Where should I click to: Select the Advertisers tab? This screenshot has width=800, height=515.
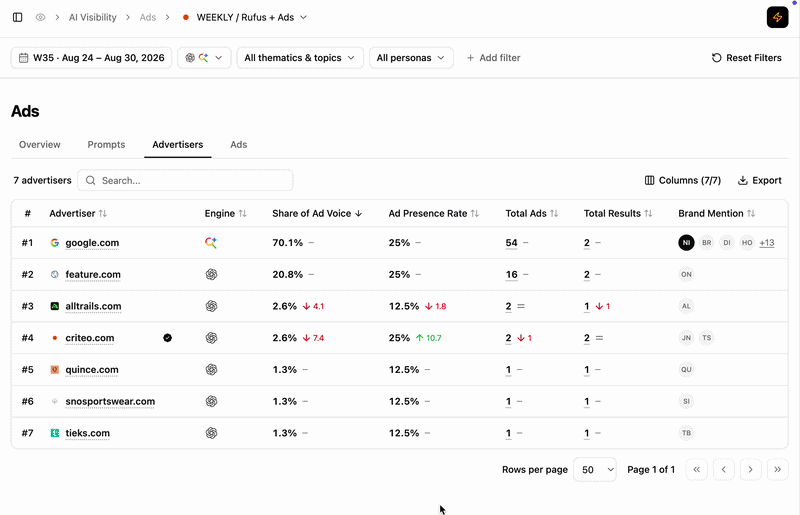coord(178,144)
